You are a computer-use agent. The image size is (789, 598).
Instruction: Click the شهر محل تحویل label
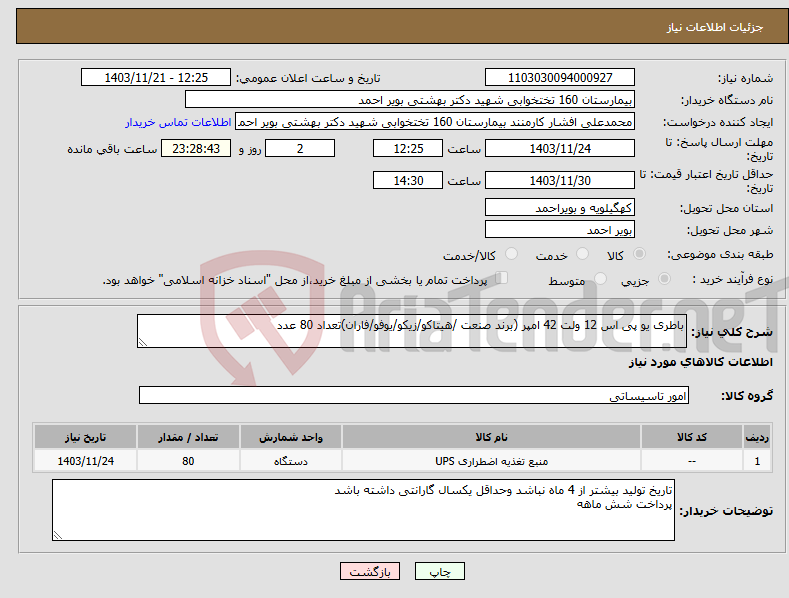tap(730, 230)
